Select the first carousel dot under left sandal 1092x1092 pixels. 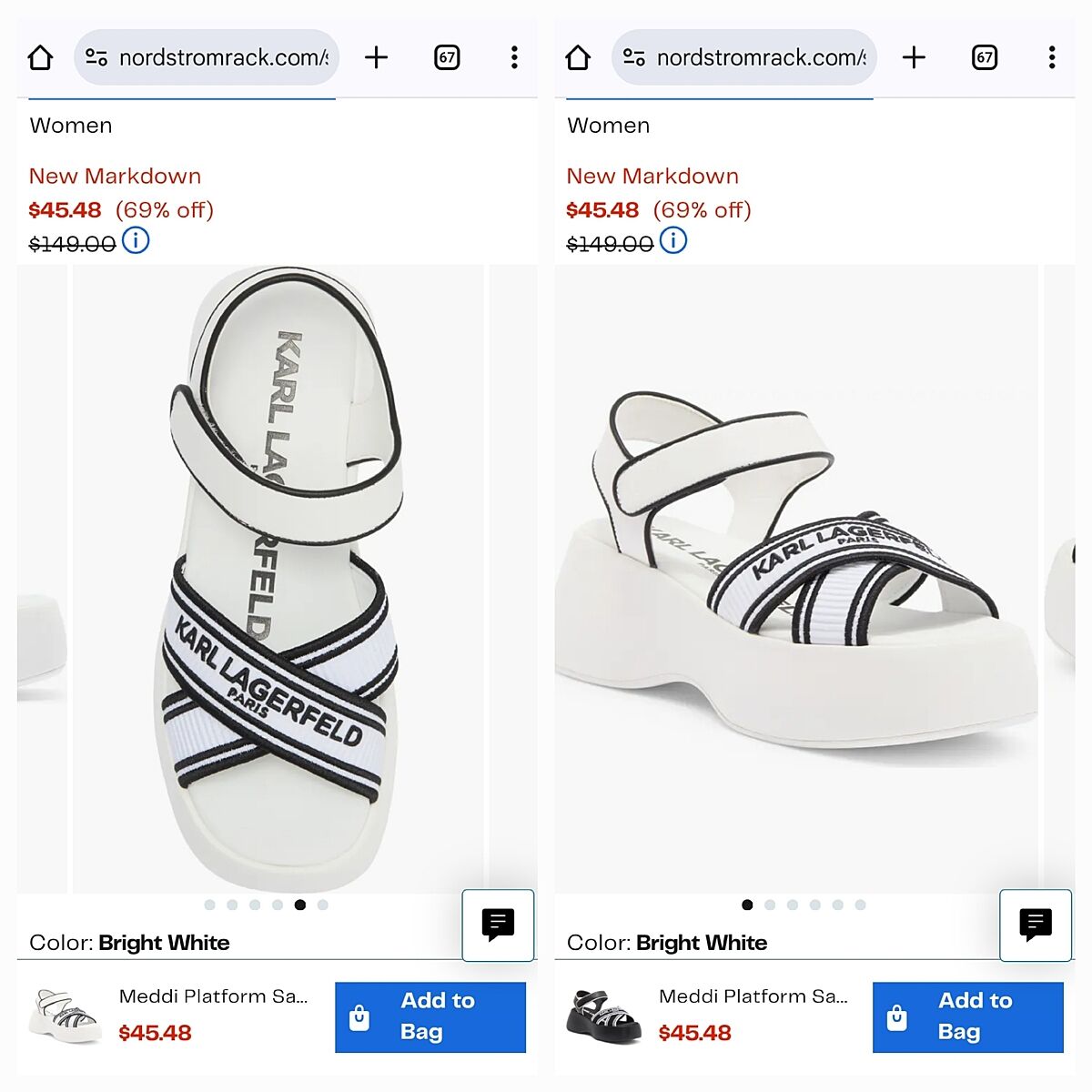click(210, 905)
